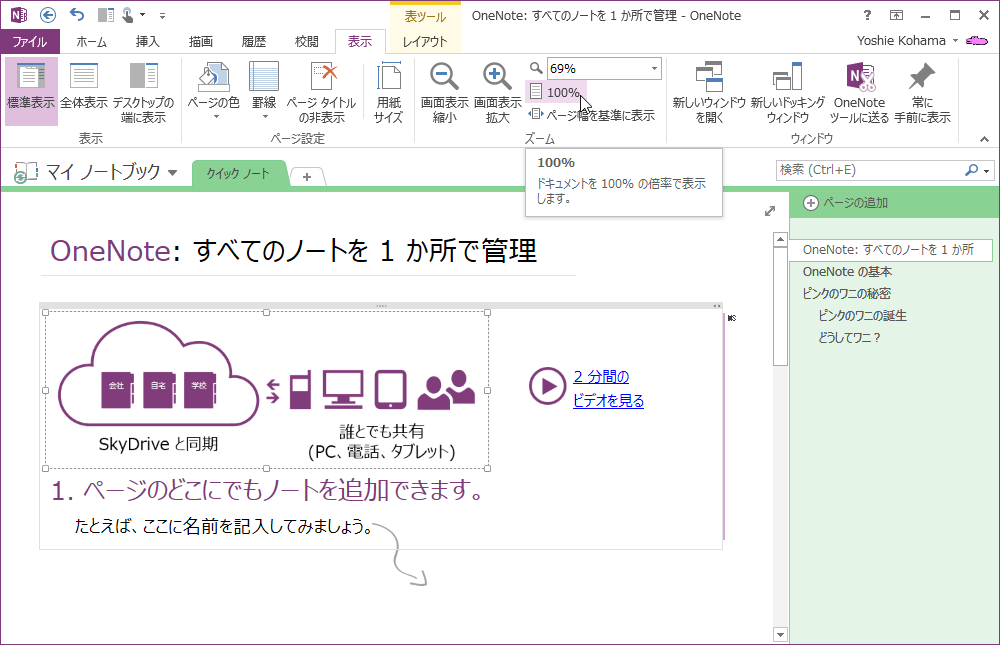Open 新しいドッキング ウィンドウ
Screen dimensions: 1000x645
[788, 92]
